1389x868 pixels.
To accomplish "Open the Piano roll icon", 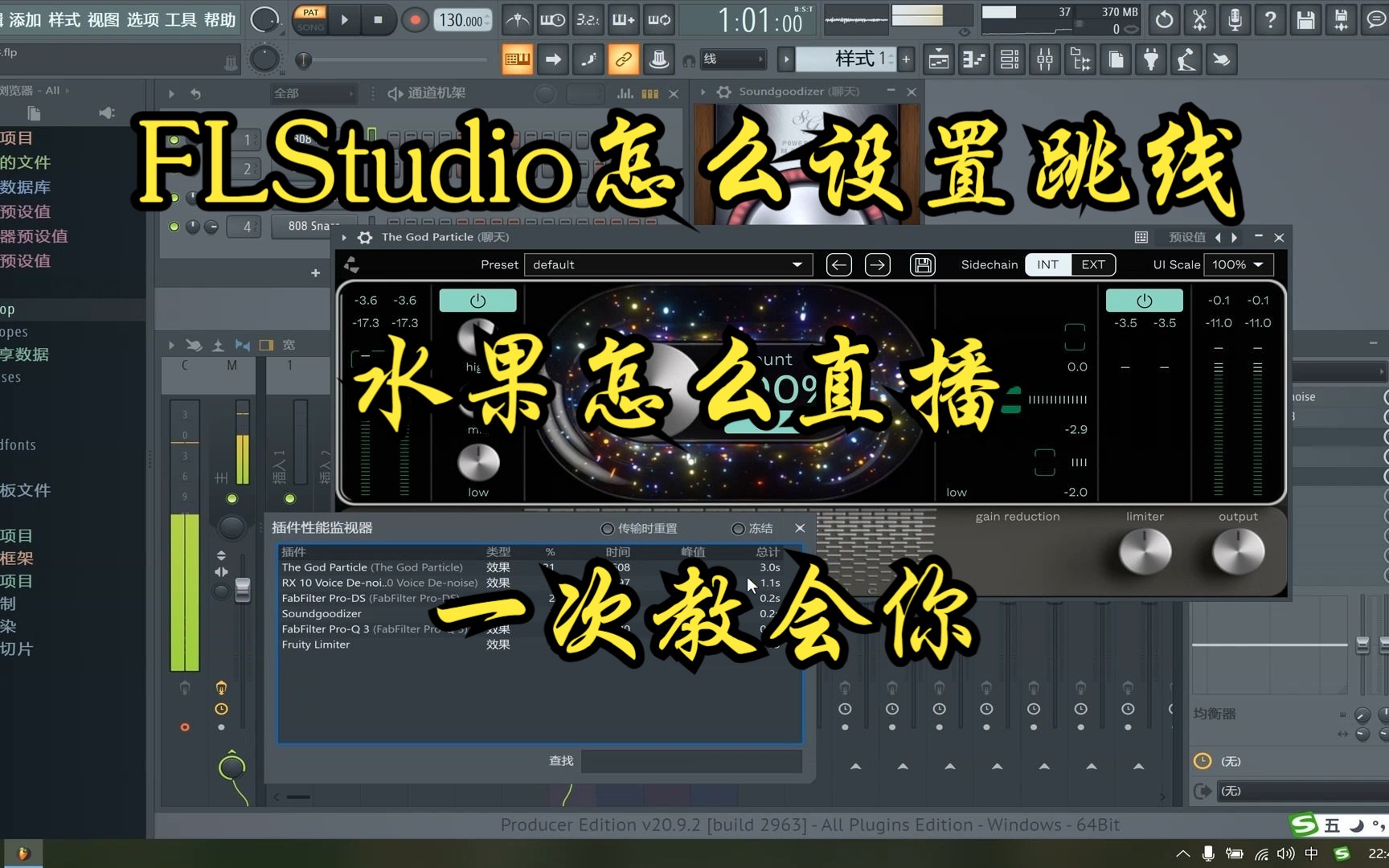I will point(974,59).
